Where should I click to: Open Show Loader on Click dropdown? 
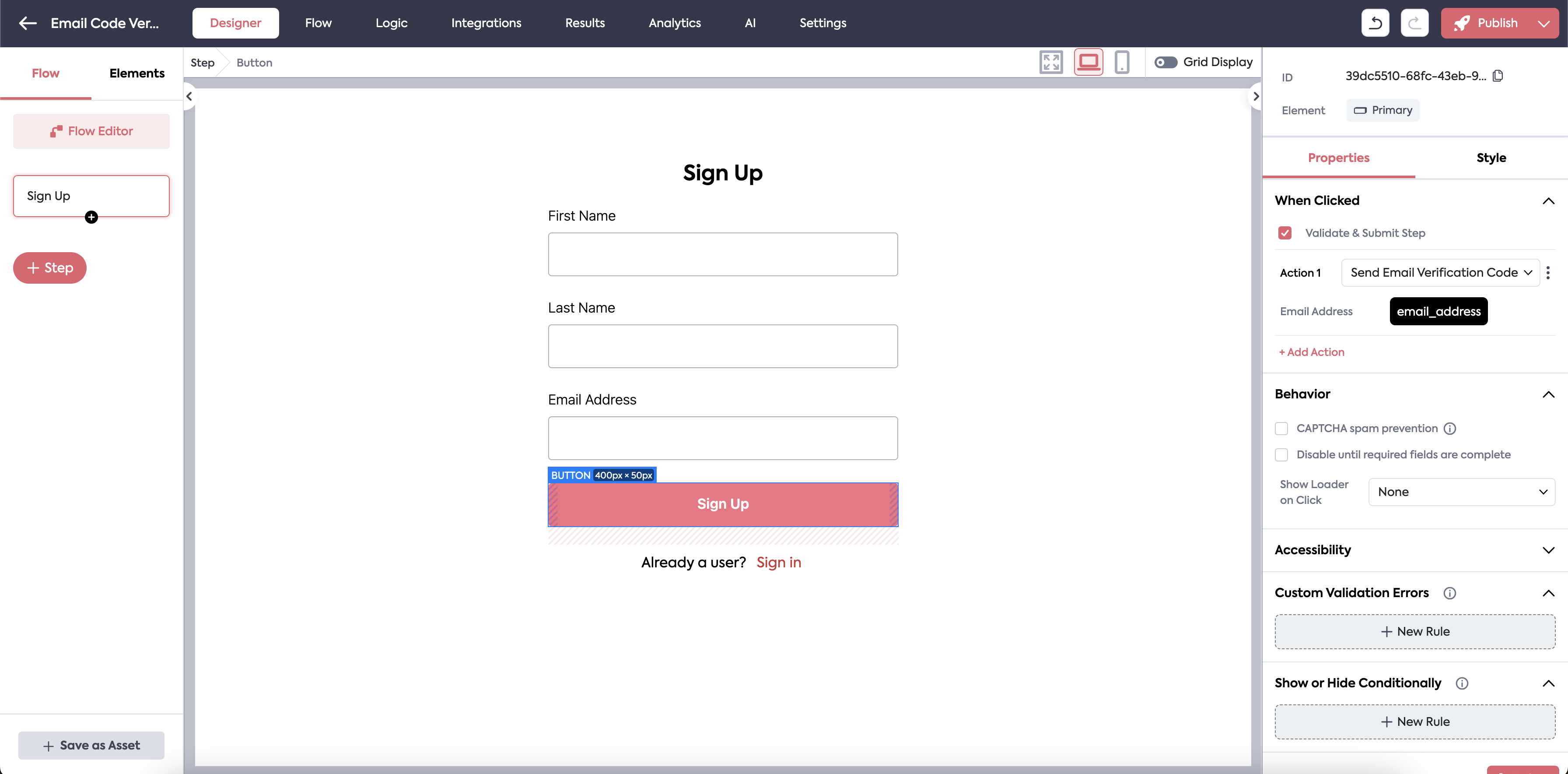(1461, 492)
